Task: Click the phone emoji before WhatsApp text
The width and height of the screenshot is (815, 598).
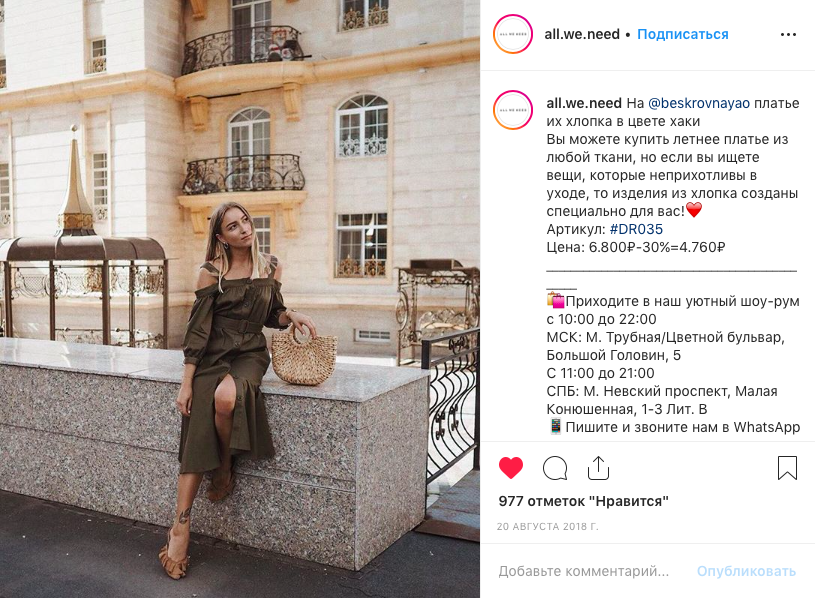Action: tap(556, 427)
